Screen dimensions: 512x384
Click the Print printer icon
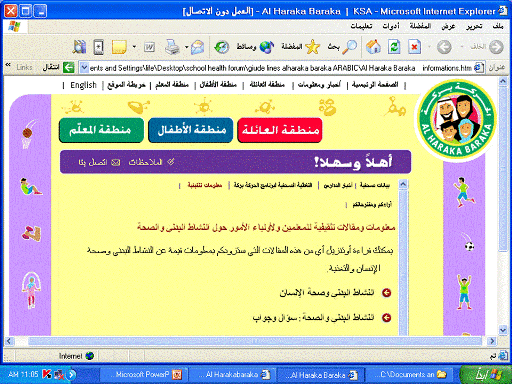172,47
